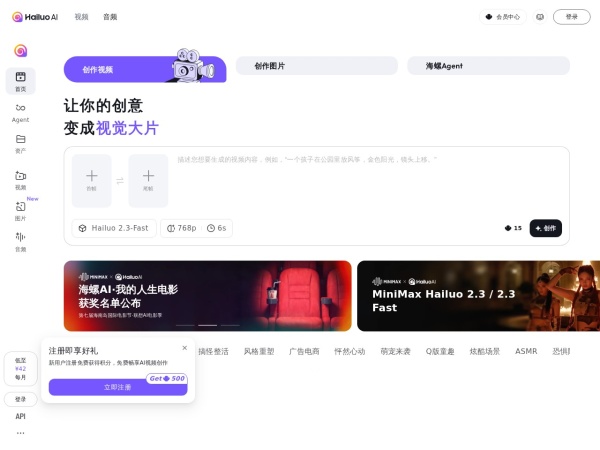600x450 pixels.
Task: Switch to the 创作图片 tab
Action: click(x=317, y=66)
